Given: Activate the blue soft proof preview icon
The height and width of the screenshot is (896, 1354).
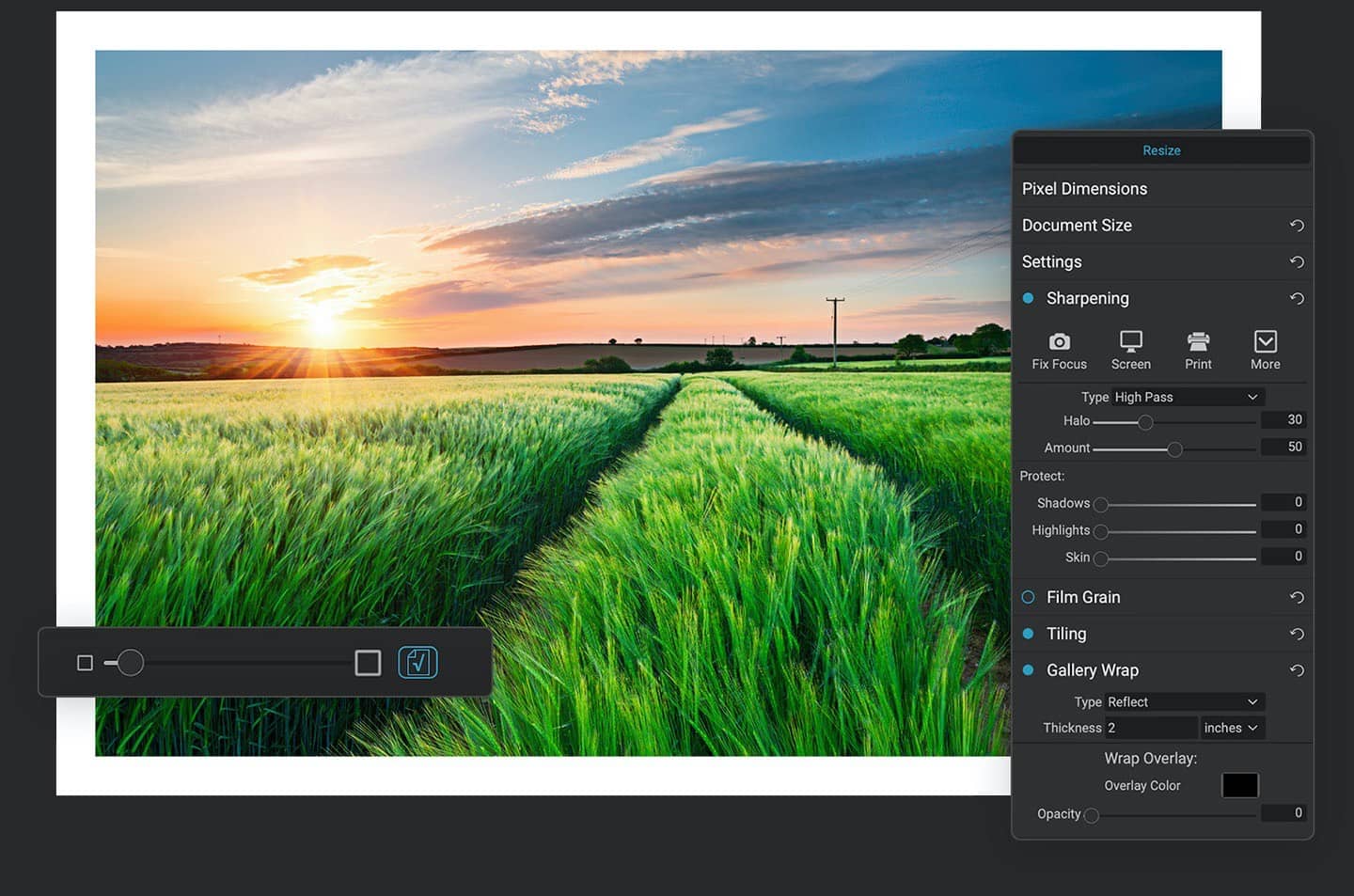Looking at the screenshot, I should pos(417,663).
